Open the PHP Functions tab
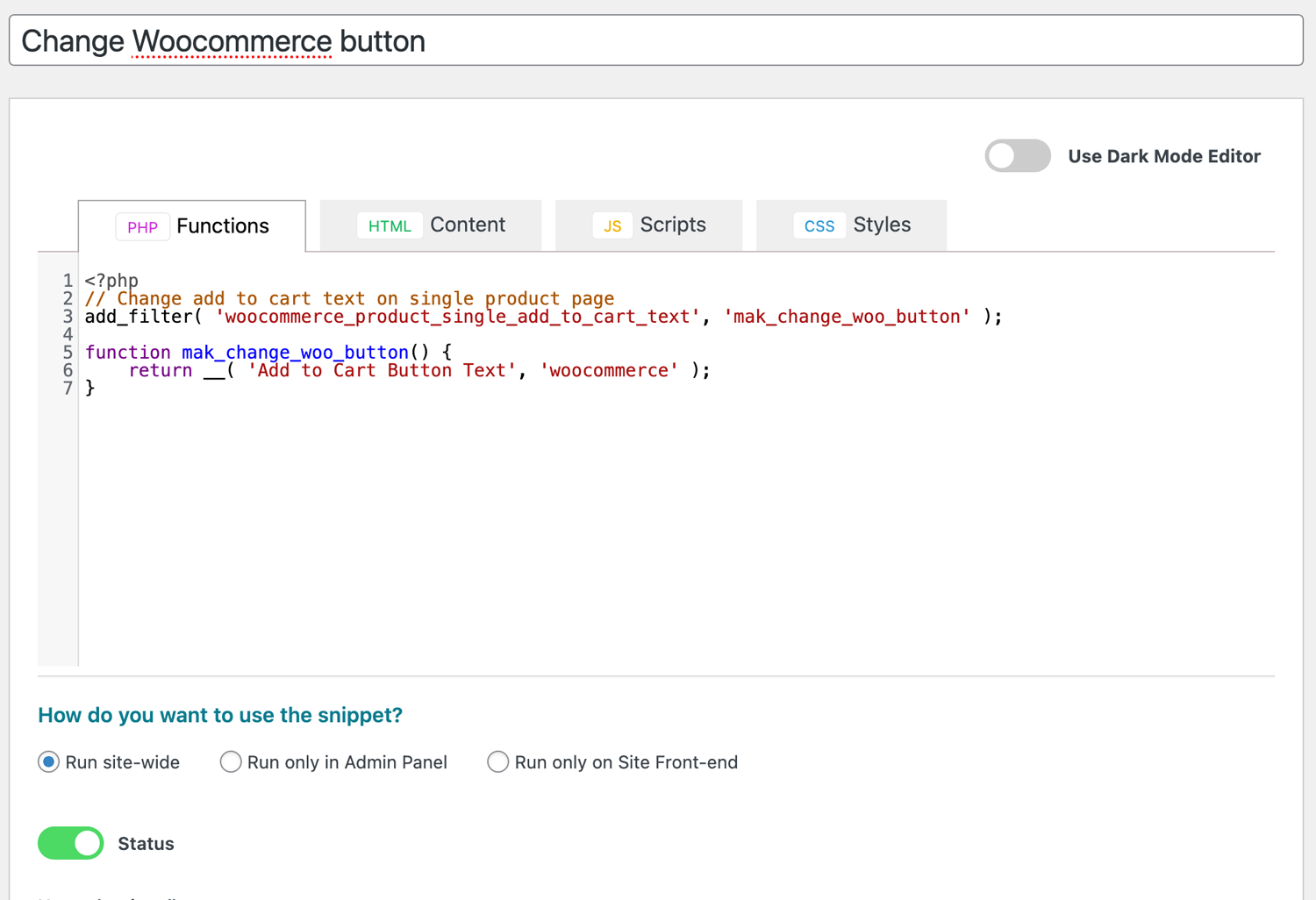Image resolution: width=1316 pixels, height=900 pixels. click(x=192, y=226)
